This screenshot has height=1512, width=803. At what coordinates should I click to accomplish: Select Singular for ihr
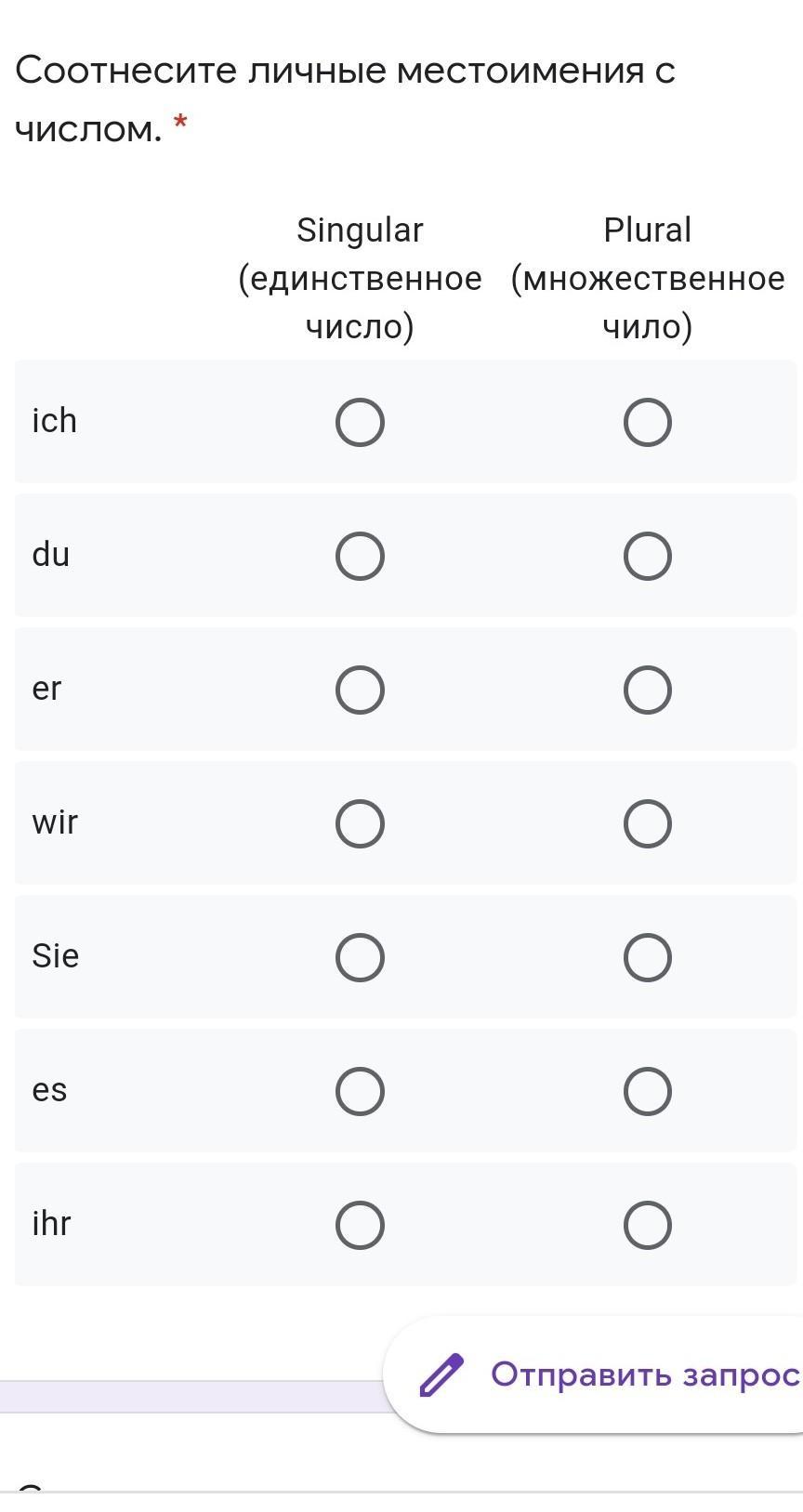360,1225
